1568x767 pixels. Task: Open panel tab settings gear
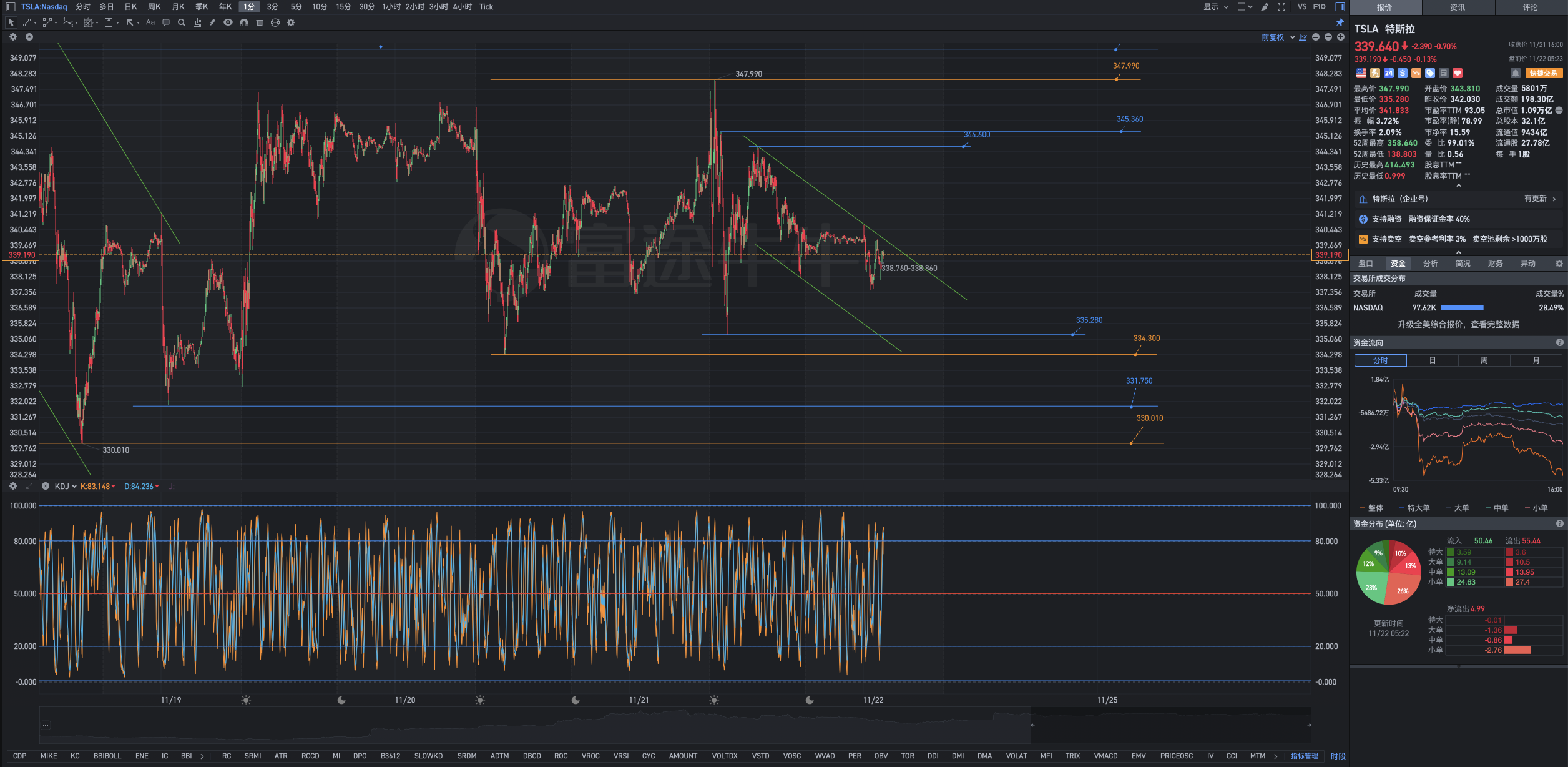click(1559, 264)
